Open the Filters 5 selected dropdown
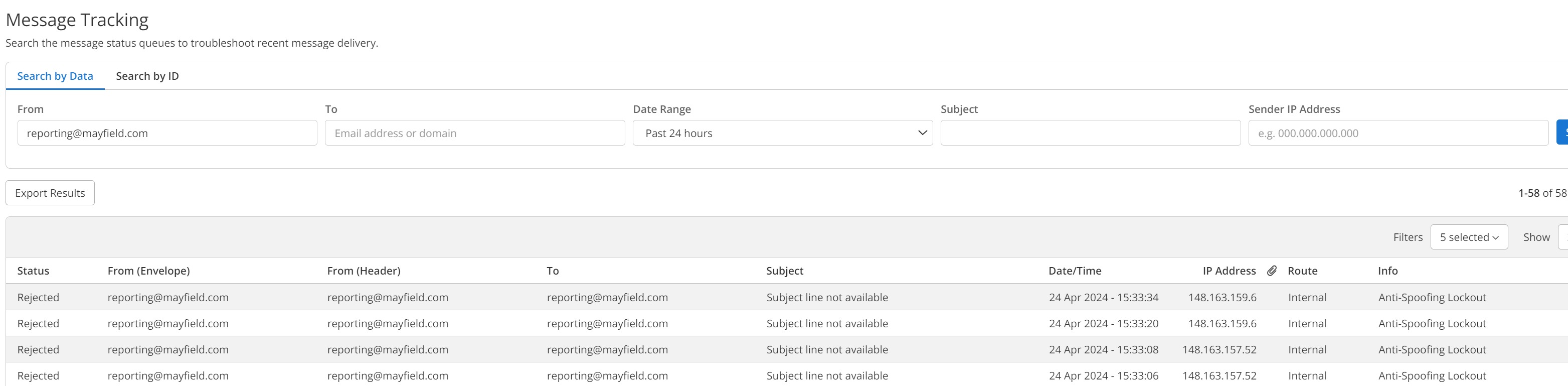 pos(1469,237)
